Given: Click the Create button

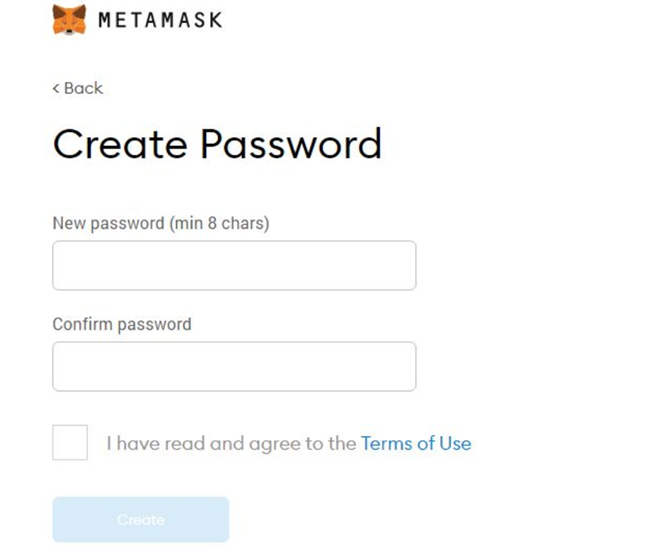Looking at the screenshot, I should (141, 519).
